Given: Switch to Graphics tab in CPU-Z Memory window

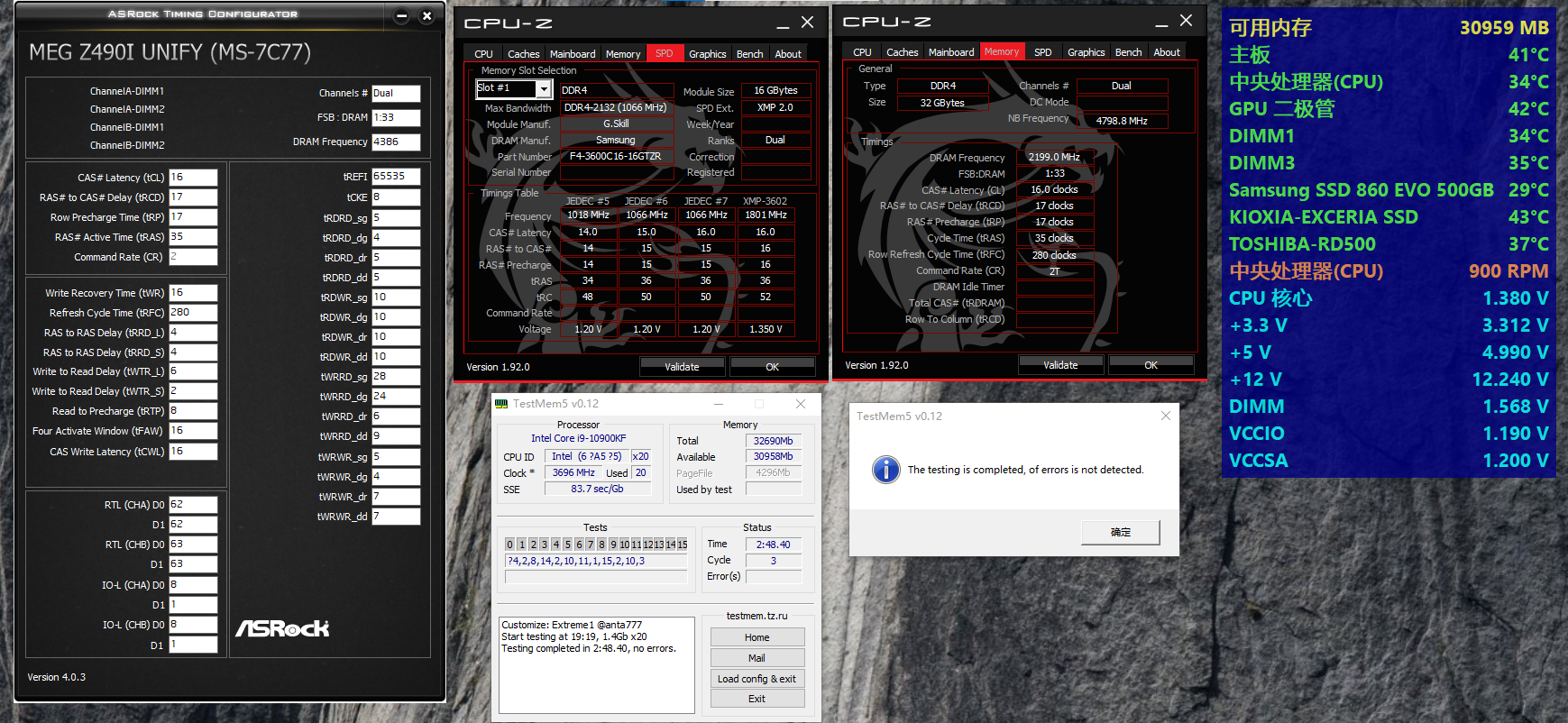Looking at the screenshot, I should tap(1086, 52).
